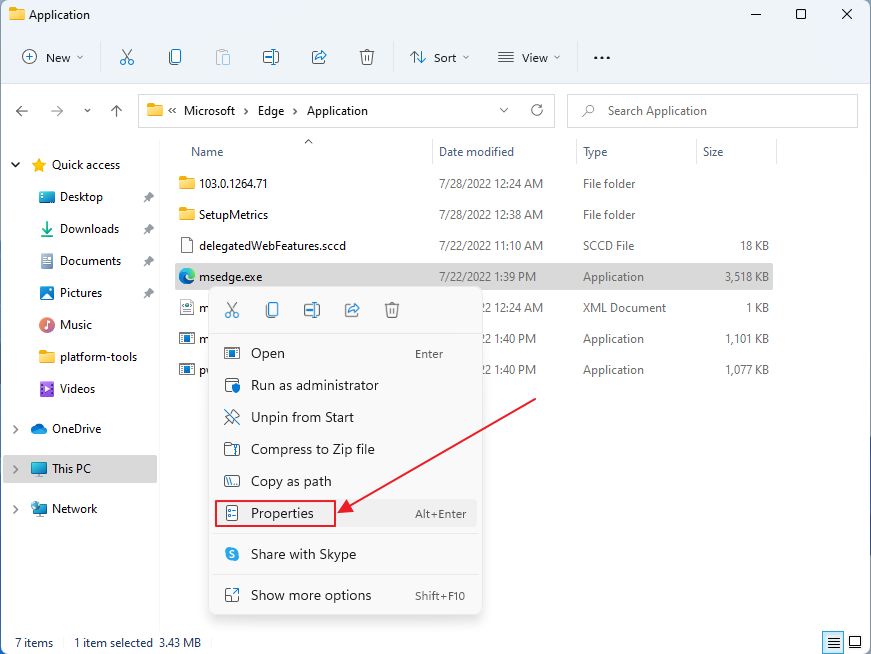Switch to details view in the status bar
The image size is (871, 654).
(833, 642)
